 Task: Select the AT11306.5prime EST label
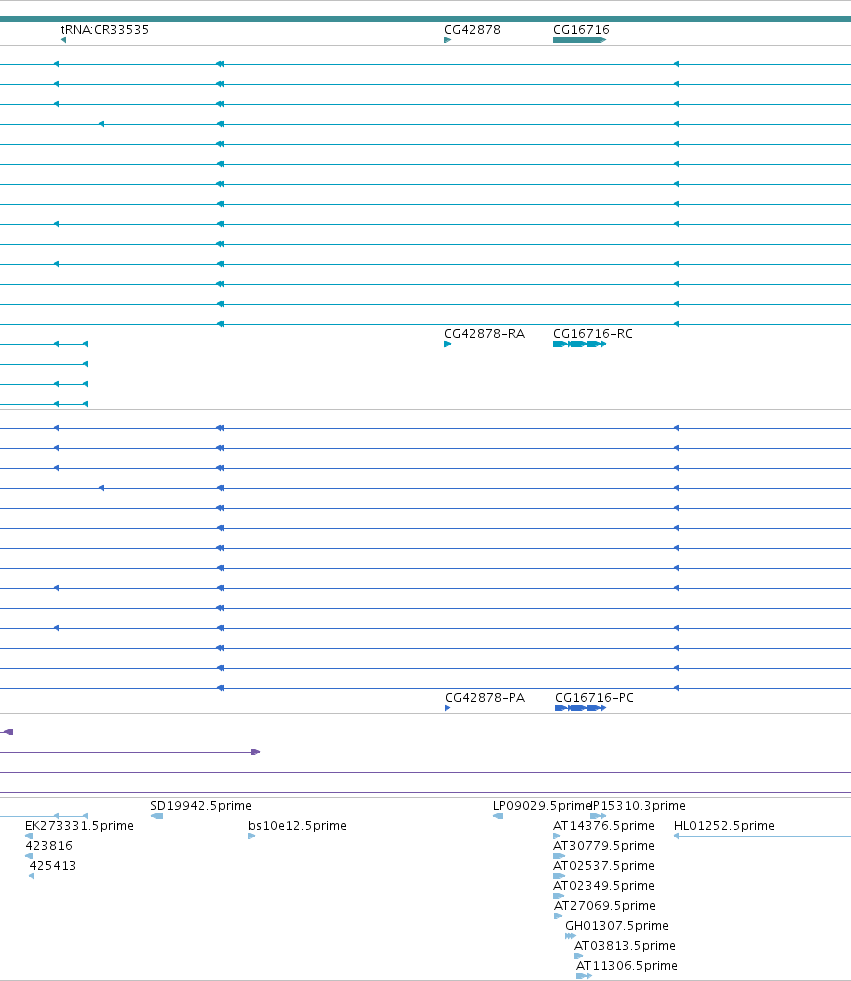(627, 965)
